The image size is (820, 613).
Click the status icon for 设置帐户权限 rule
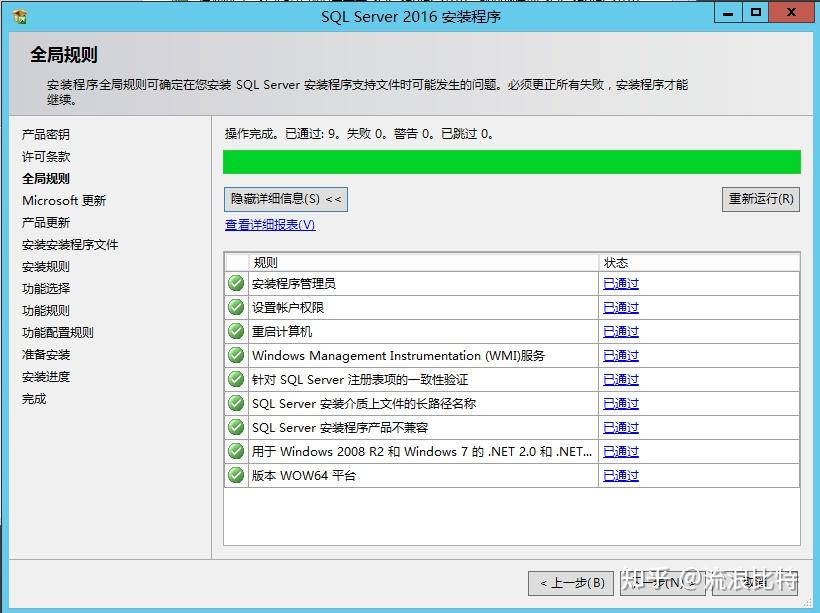tap(235, 307)
